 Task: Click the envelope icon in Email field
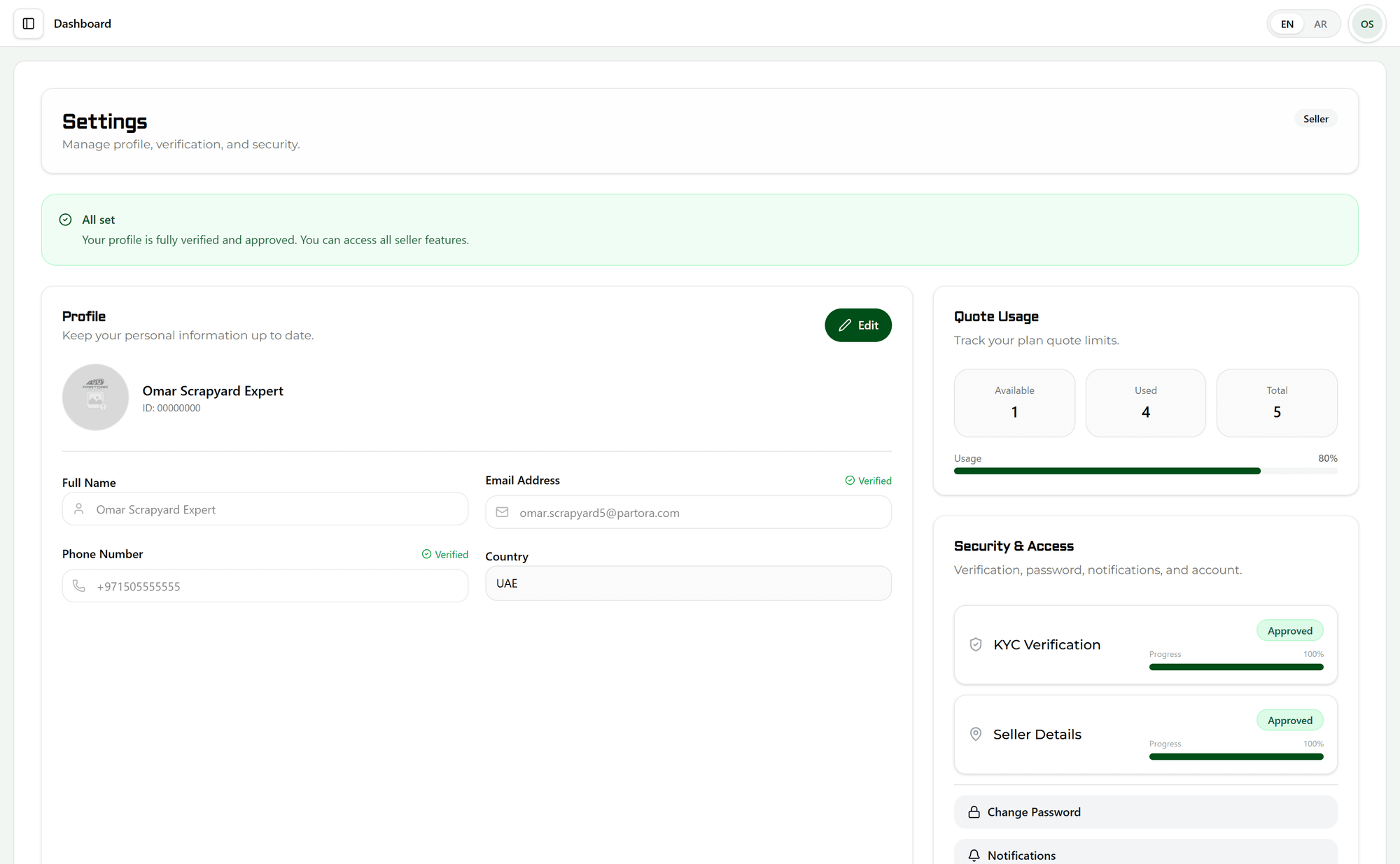pyautogui.click(x=502, y=512)
